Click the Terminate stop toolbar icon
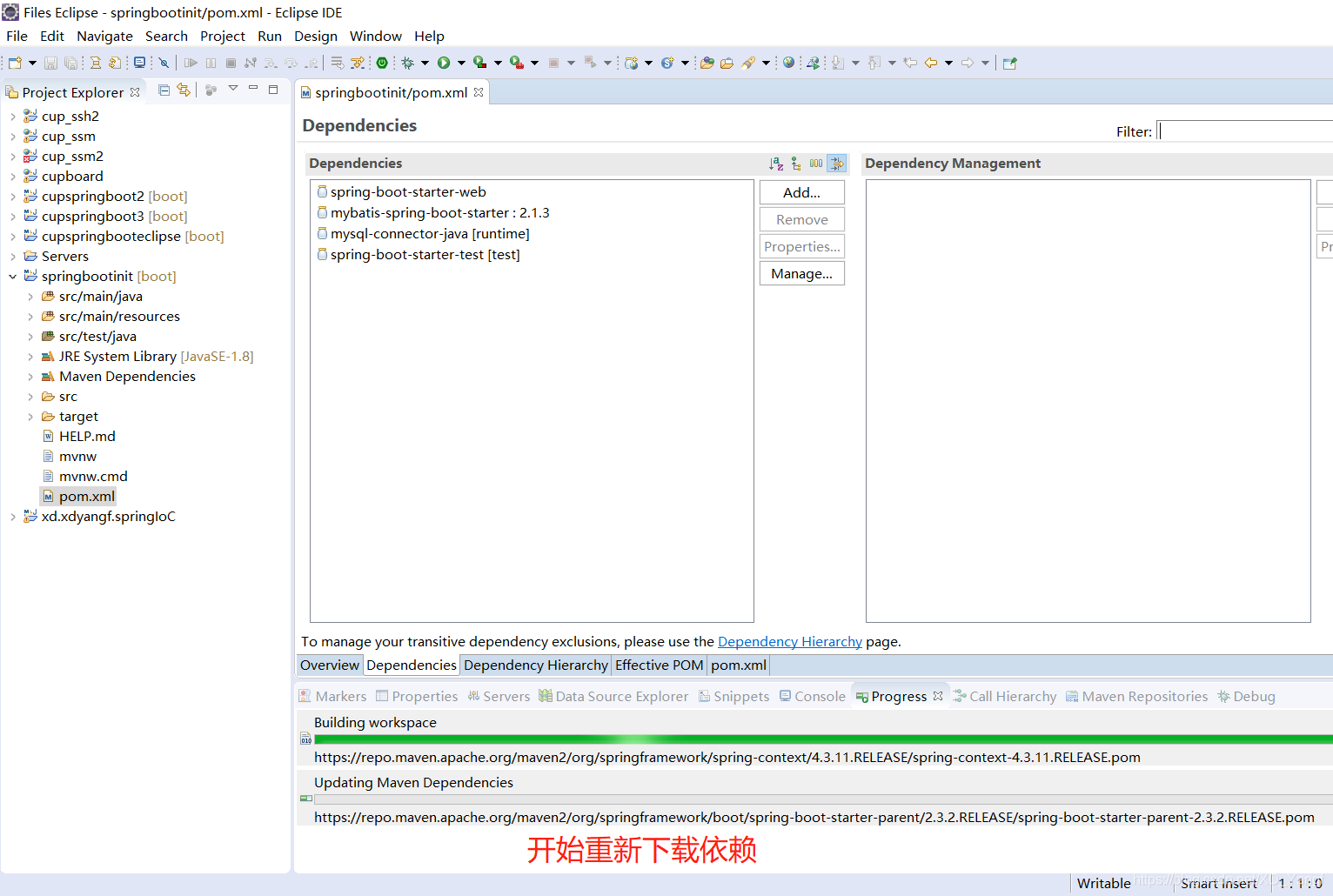 pyautogui.click(x=231, y=63)
